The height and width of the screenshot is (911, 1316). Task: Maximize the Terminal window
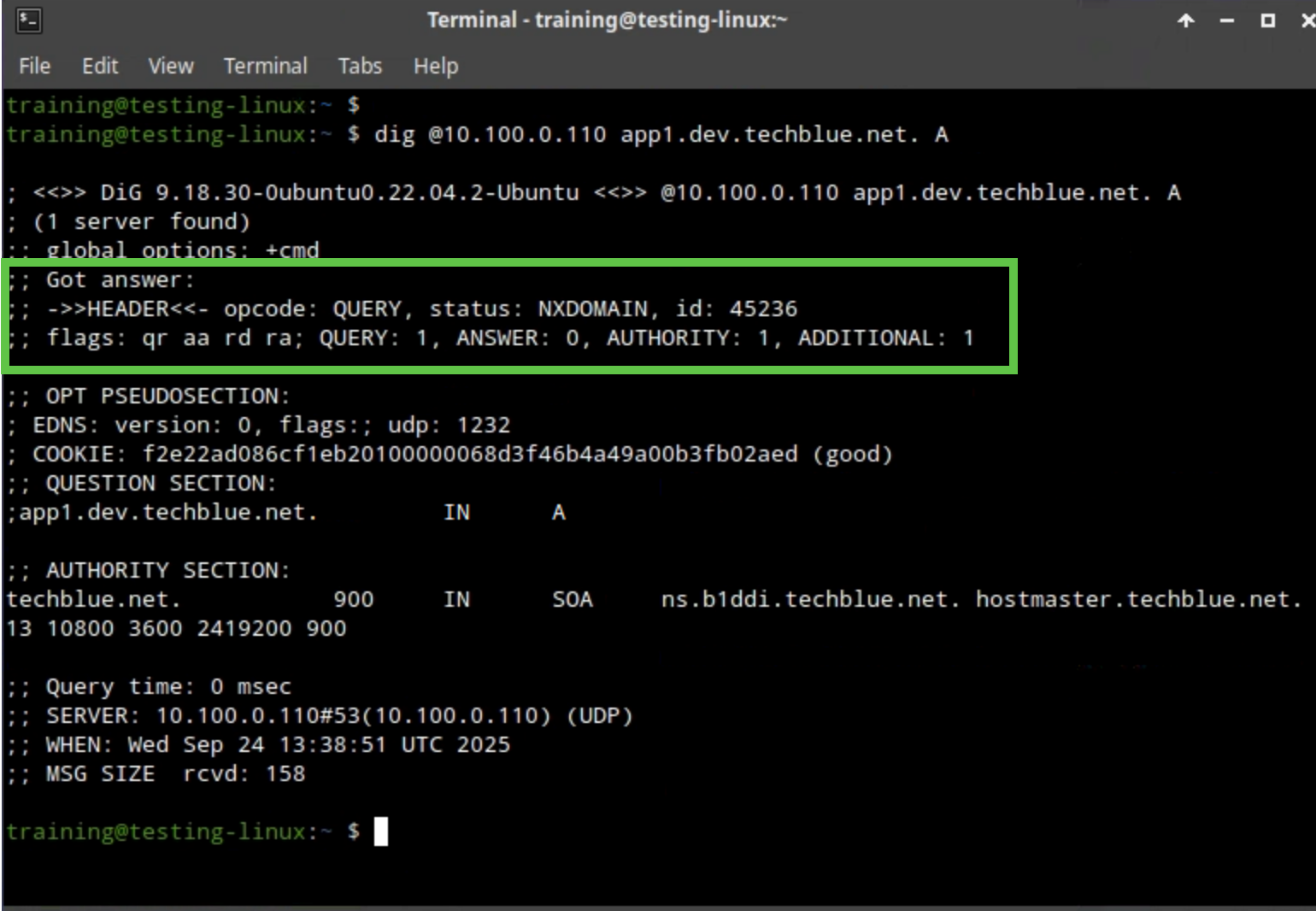[x=1267, y=21]
